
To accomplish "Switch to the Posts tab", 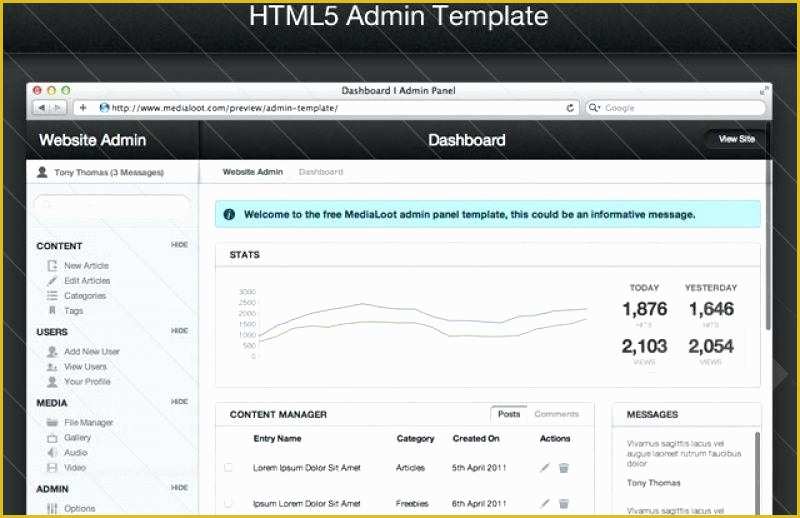I will coord(509,414).
